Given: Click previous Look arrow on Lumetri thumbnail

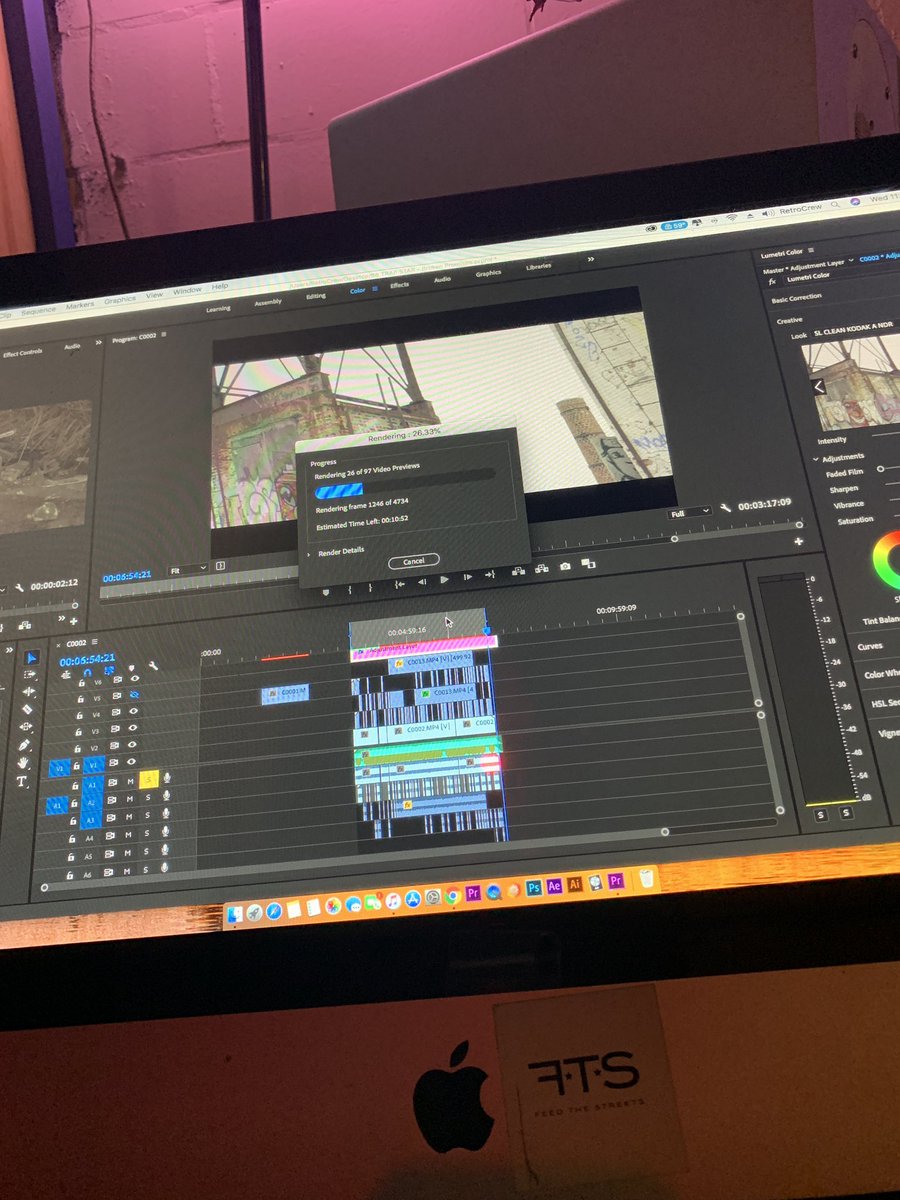Looking at the screenshot, I should [819, 387].
